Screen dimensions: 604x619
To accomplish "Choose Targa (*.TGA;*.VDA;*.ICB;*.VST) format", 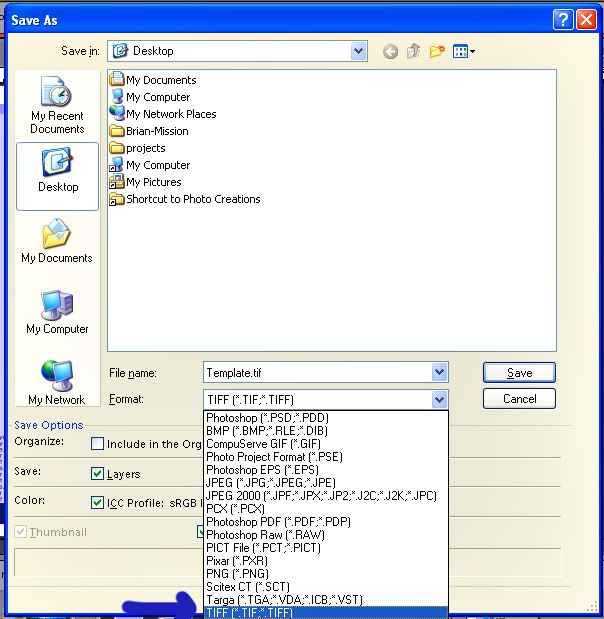I will pyautogui.click(x=326, y=600).
